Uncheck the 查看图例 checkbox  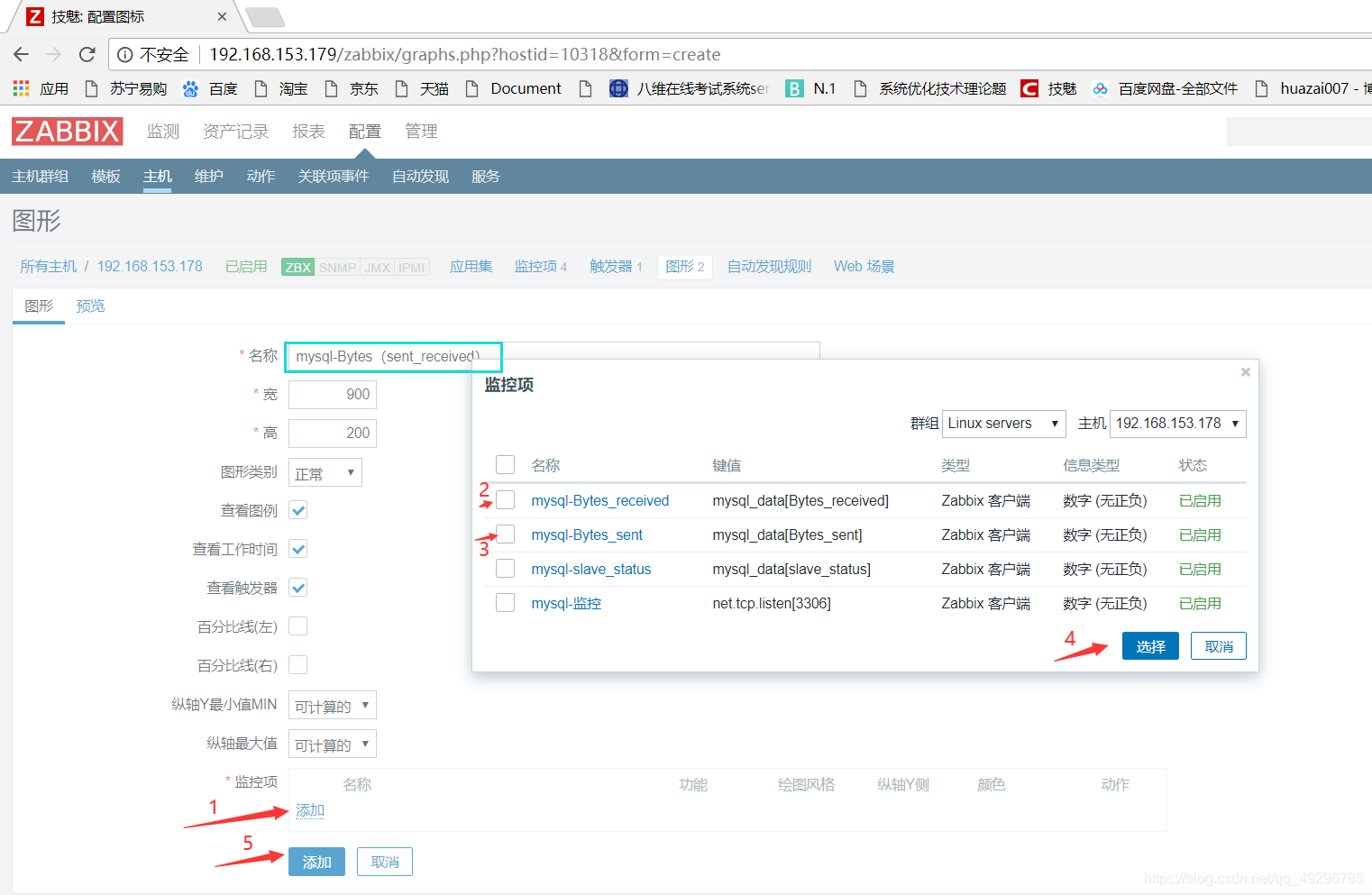[x=298, y=510]
